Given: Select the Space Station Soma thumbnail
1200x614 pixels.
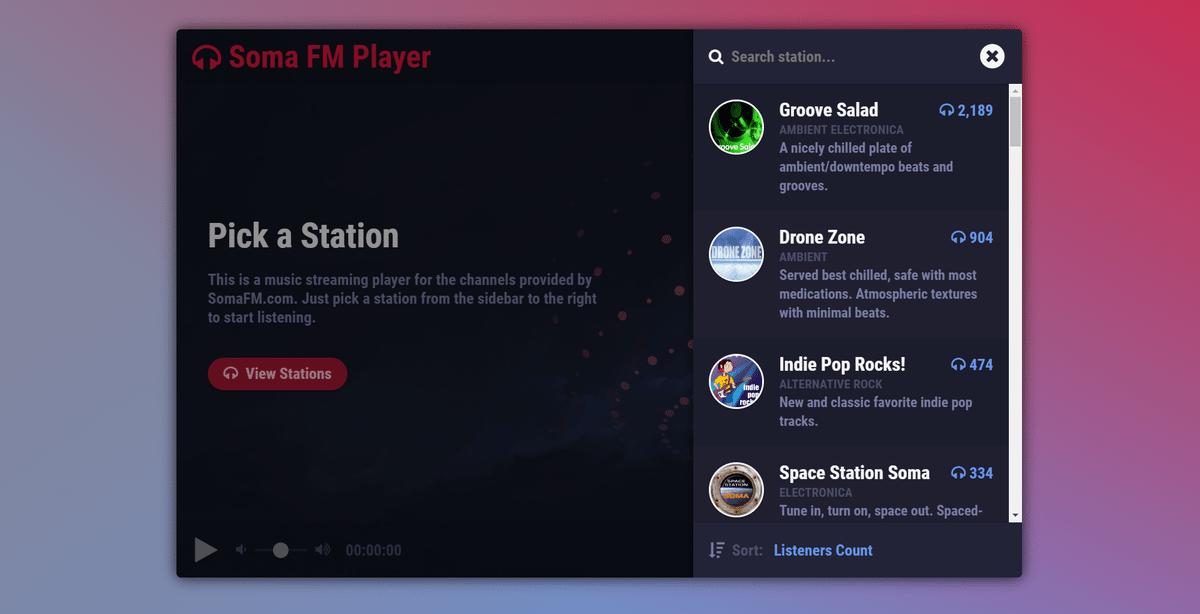Looking at the screenshot, I should (x=737, y=490).
